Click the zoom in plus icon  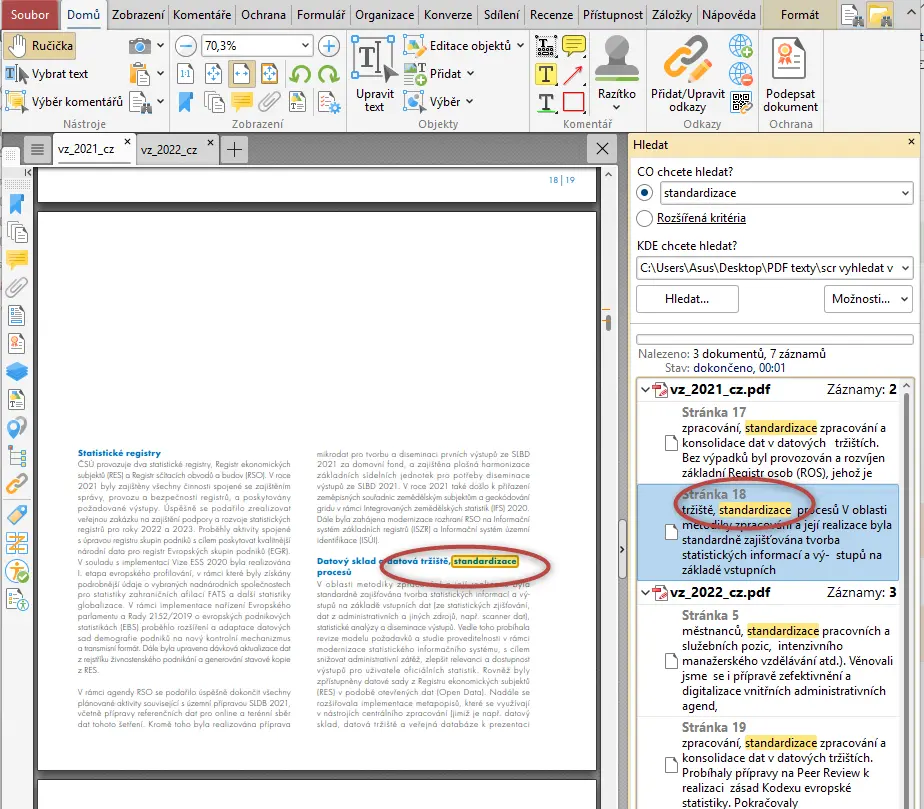tap(329, 45)
